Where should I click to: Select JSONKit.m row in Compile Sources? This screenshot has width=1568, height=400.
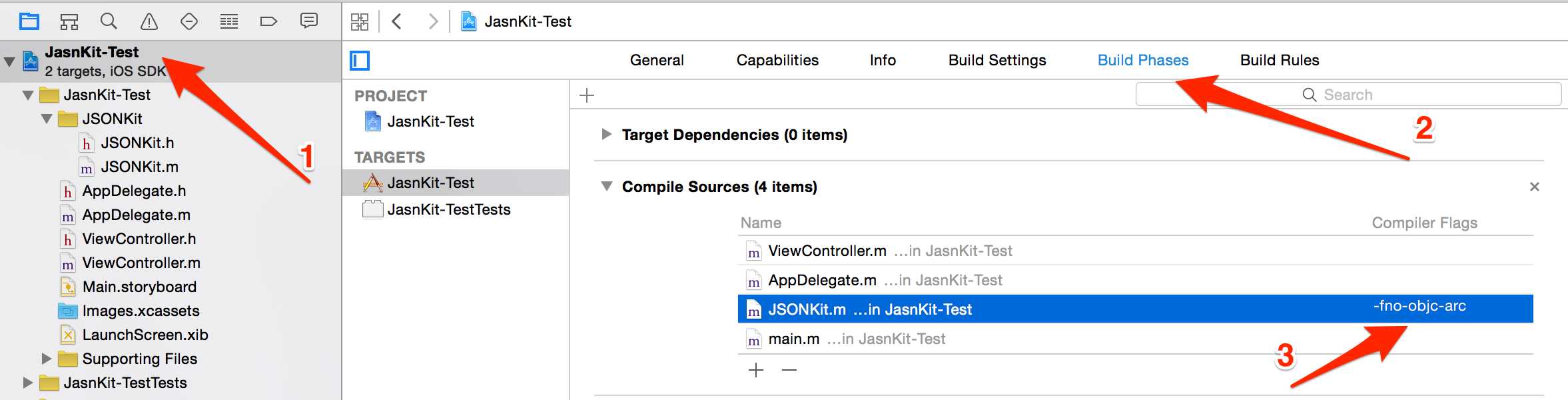1136,309
